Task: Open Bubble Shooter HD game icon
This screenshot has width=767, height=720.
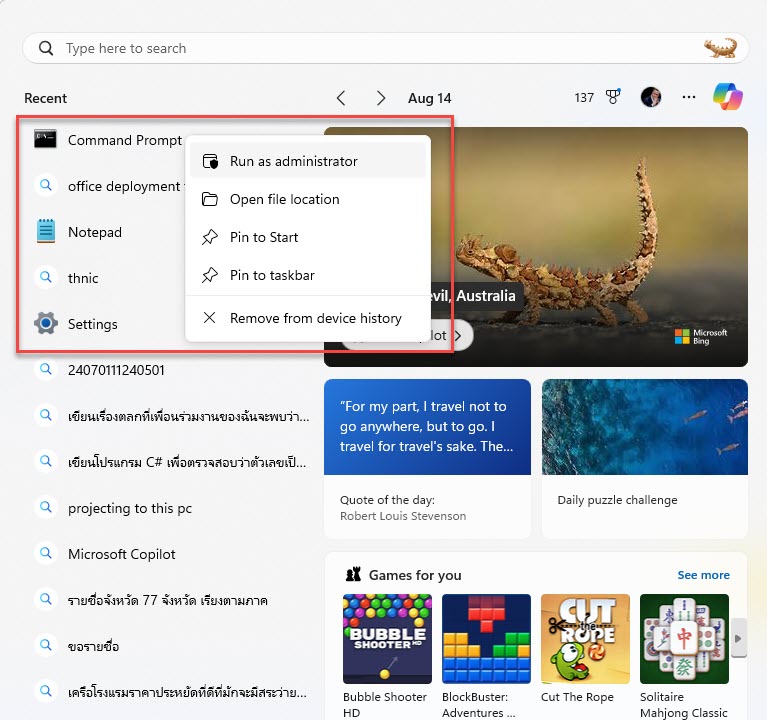Action: coord(387,638)
